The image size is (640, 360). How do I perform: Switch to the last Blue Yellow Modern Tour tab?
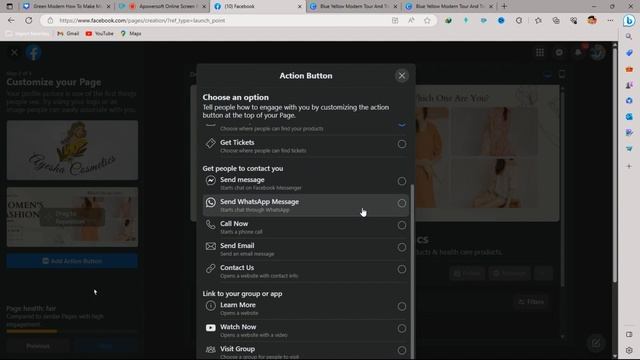(450, 6)
